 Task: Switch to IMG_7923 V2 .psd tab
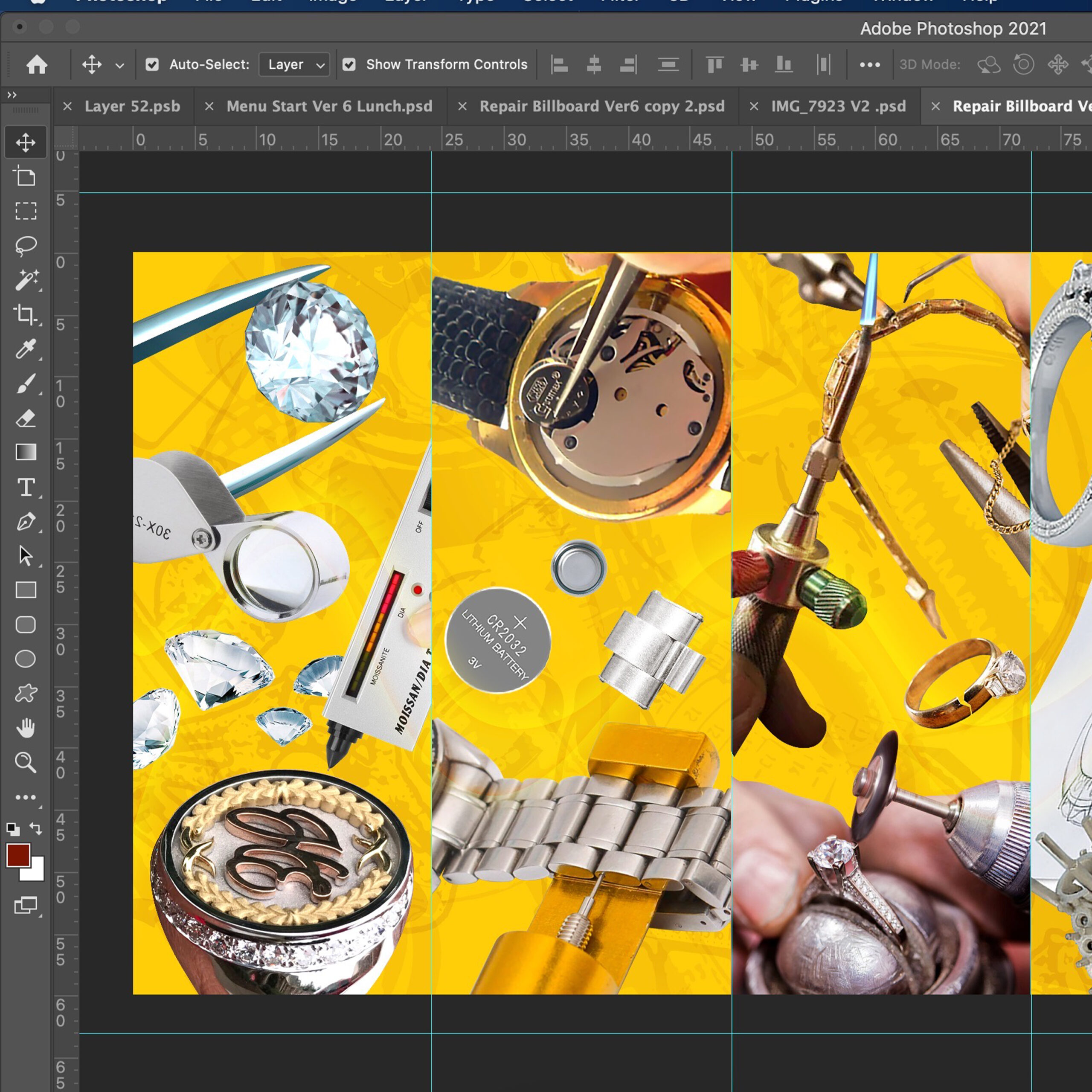click(x=838, y=106)
